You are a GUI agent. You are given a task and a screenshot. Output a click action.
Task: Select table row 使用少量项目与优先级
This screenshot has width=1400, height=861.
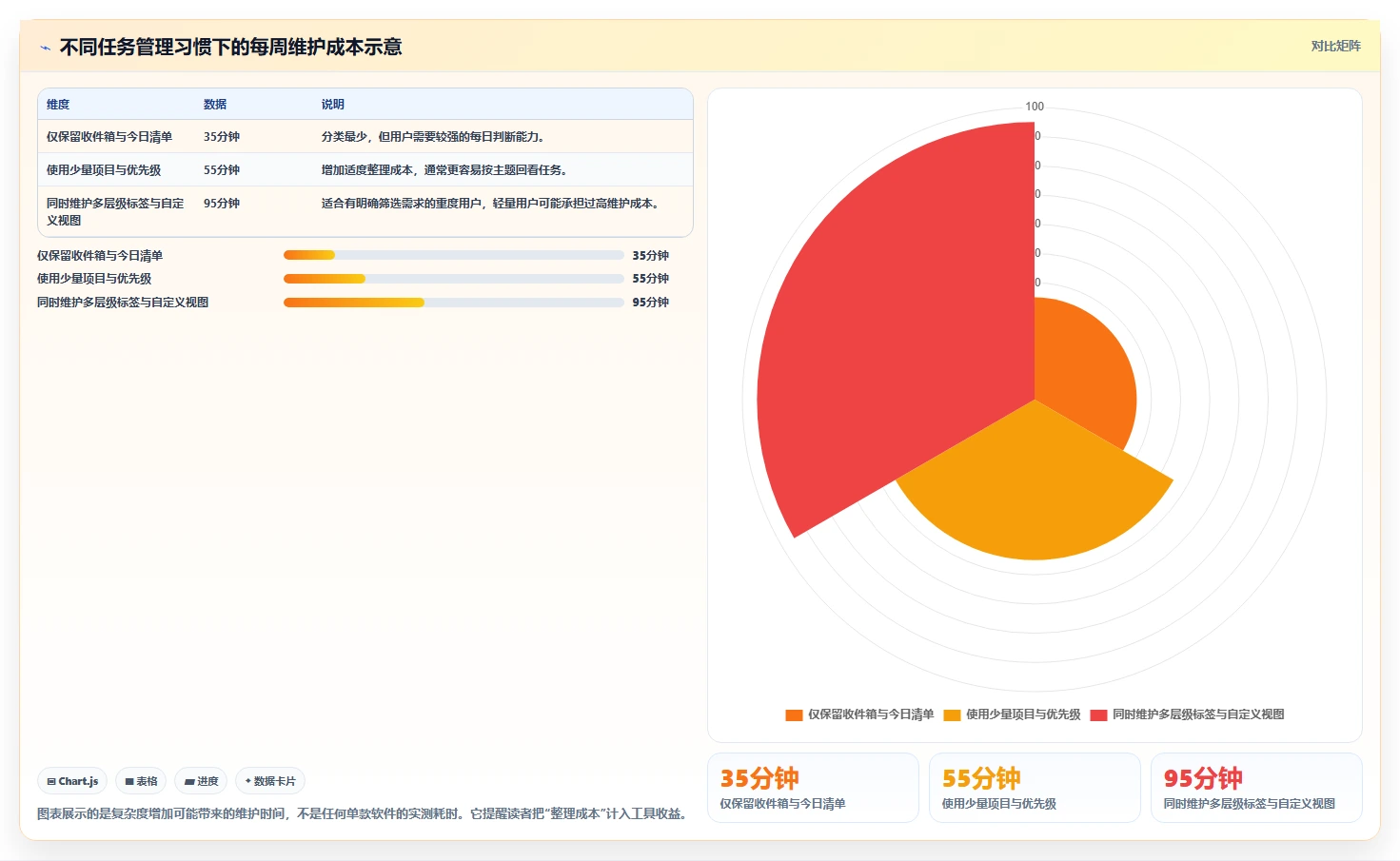[365, 169]
